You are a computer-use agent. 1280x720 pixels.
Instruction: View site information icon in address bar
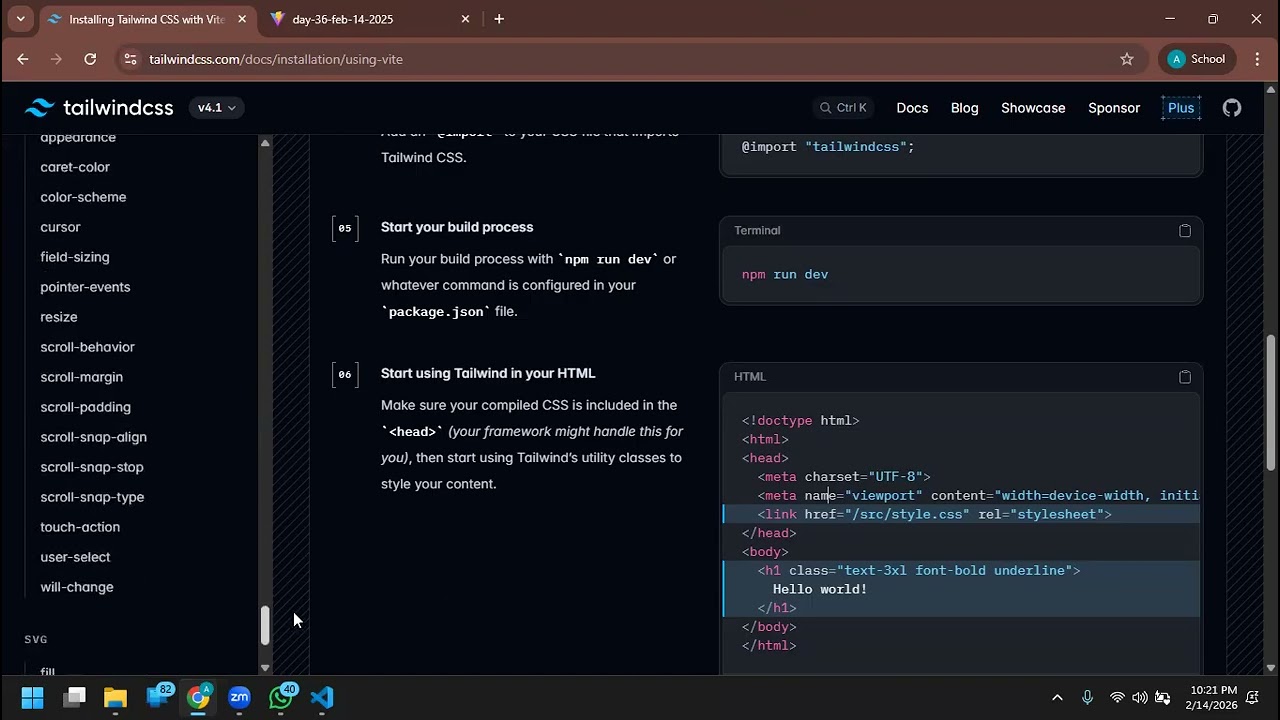pyautogui.click(x=129, y=59)
